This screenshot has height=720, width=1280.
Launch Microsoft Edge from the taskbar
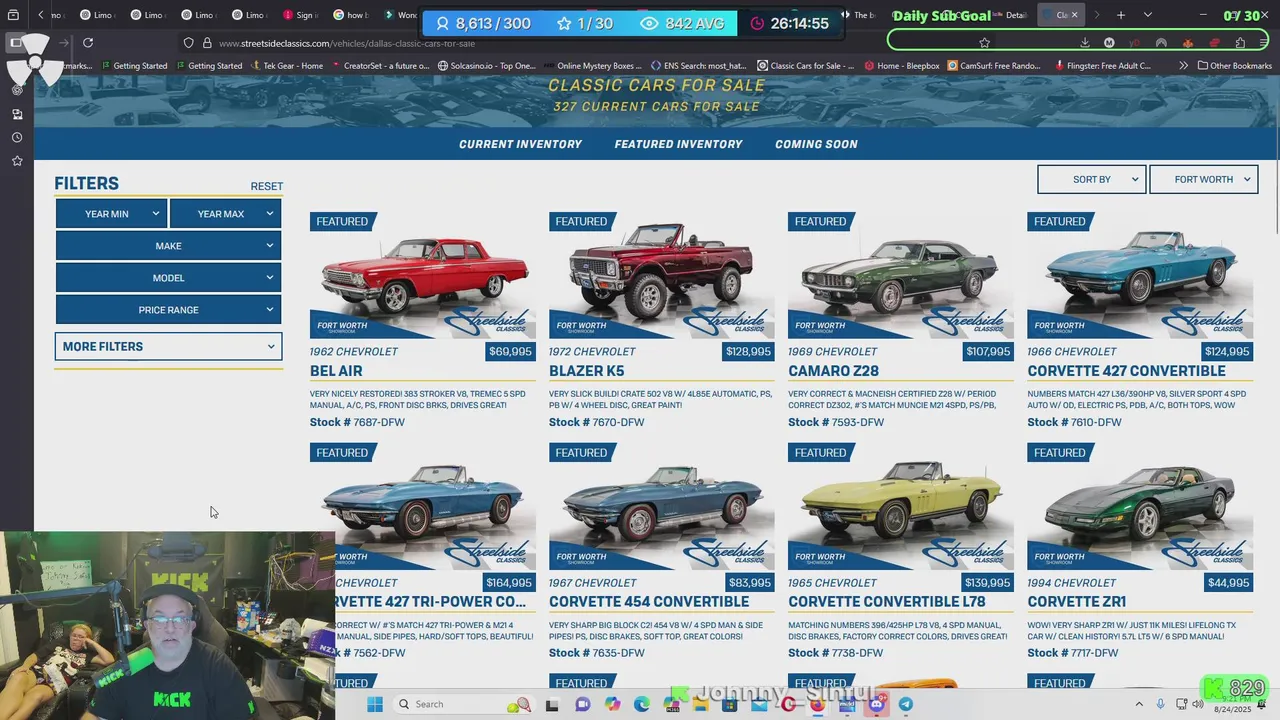tap(642, 704)
